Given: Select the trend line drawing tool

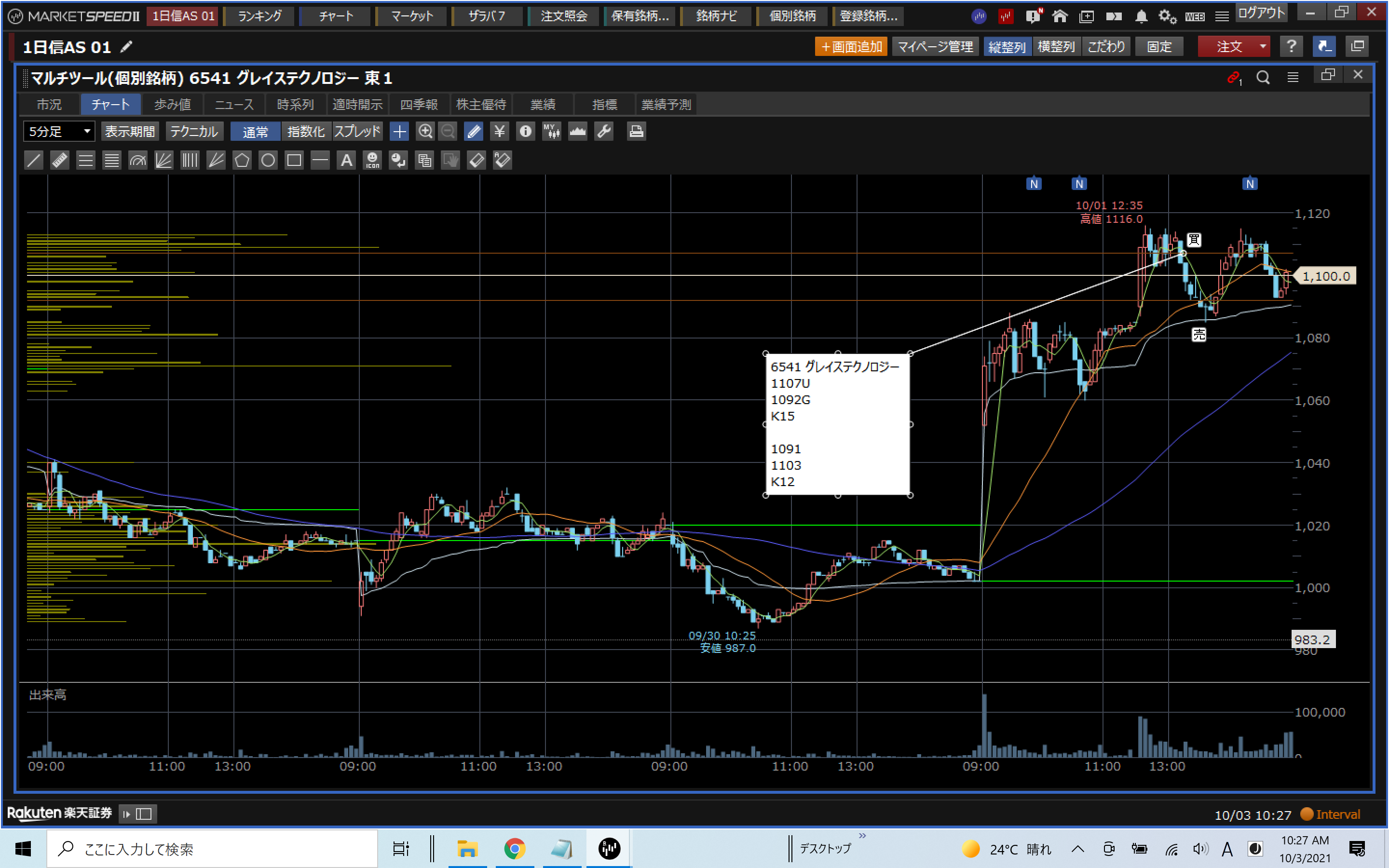Looking at the screenshot, I should [34, 160].
